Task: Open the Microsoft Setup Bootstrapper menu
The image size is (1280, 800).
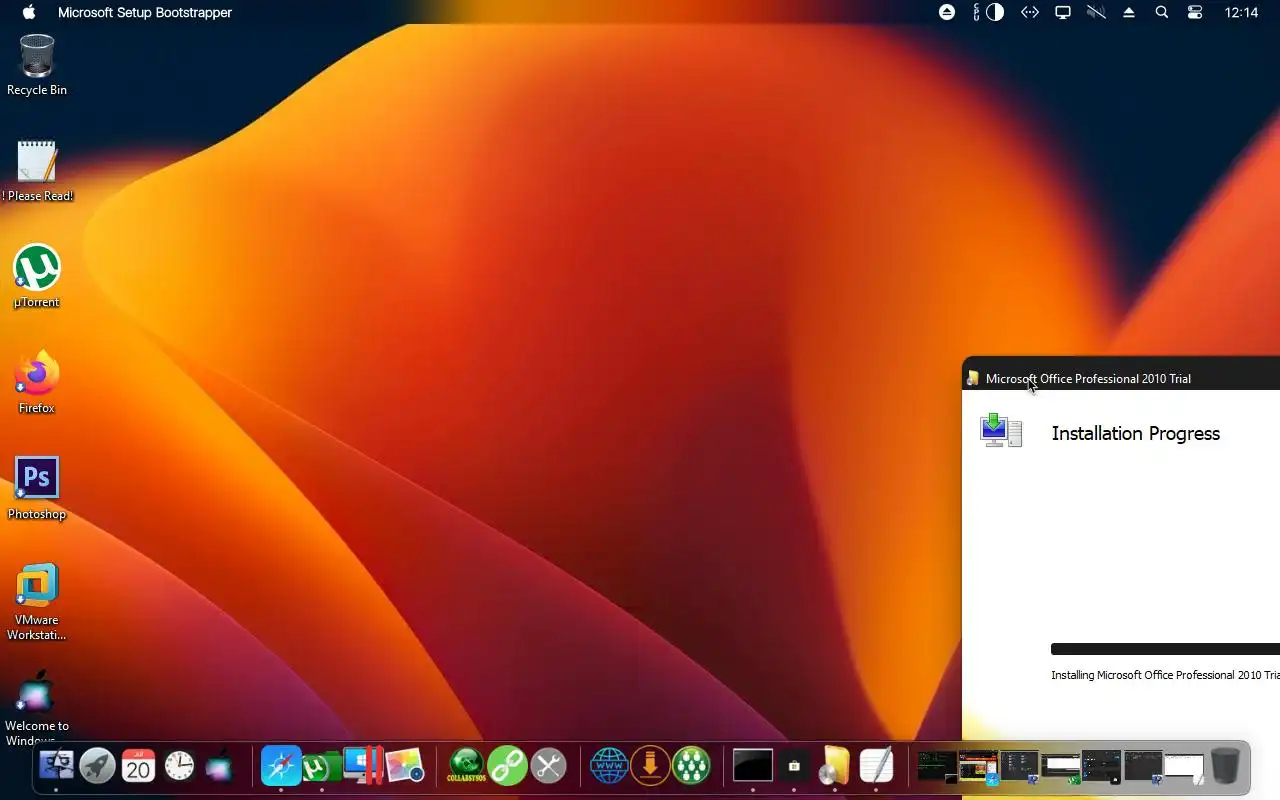Action: click(145, 12)
